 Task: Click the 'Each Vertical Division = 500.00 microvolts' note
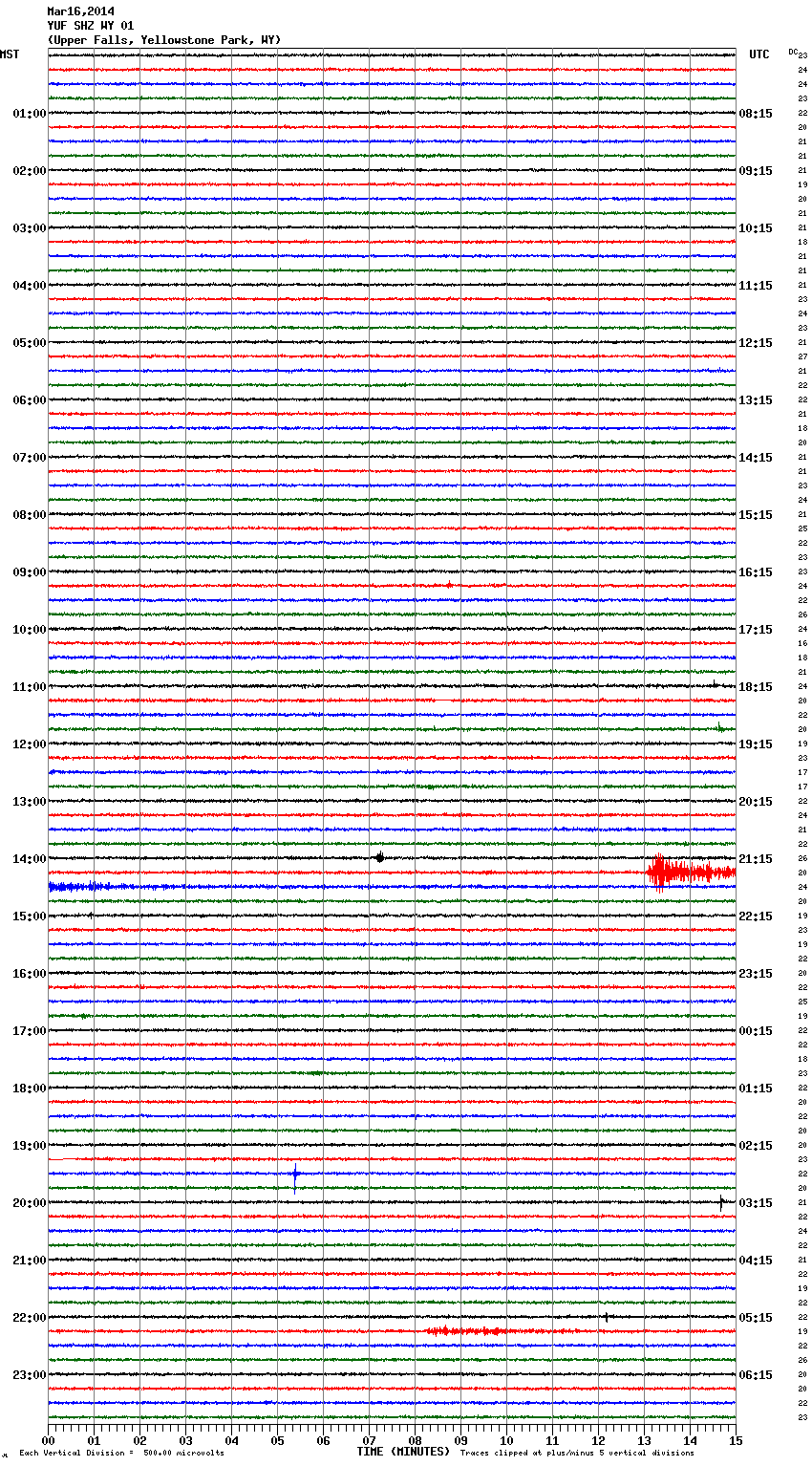(121, 1454)
